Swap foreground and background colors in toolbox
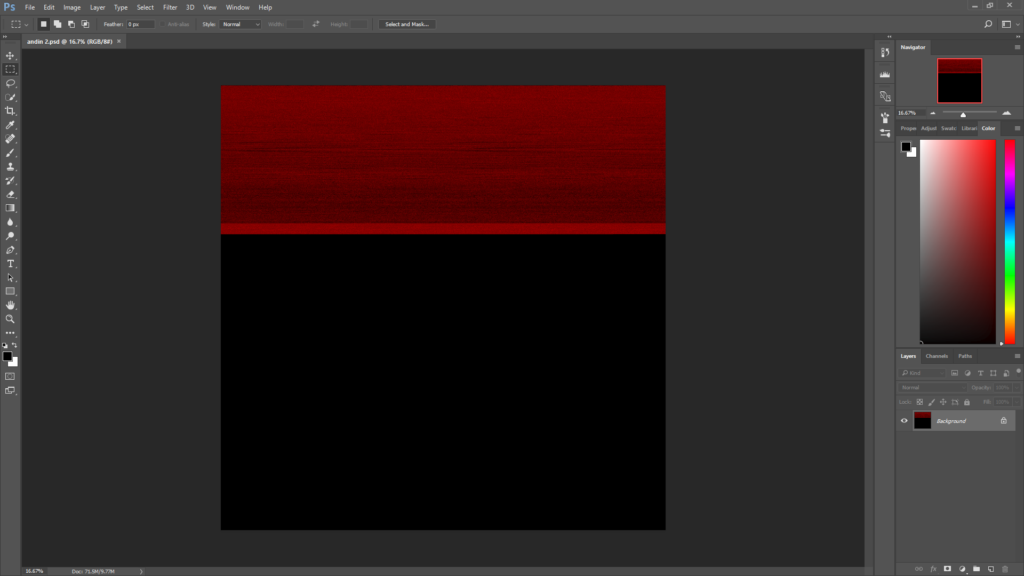 pos(14,345)
